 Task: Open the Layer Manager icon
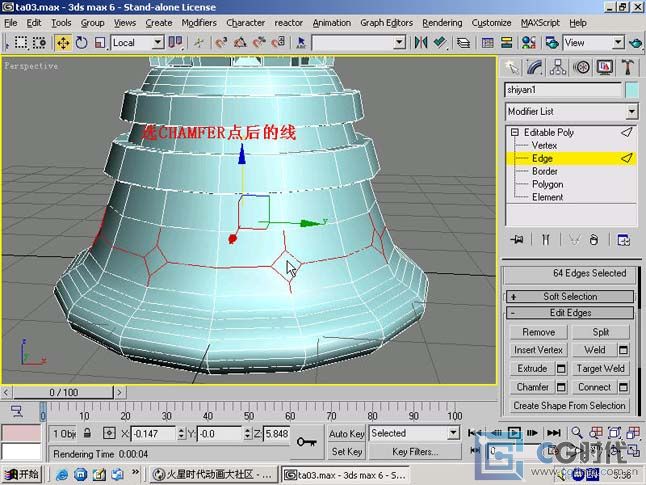coord(463,42)
